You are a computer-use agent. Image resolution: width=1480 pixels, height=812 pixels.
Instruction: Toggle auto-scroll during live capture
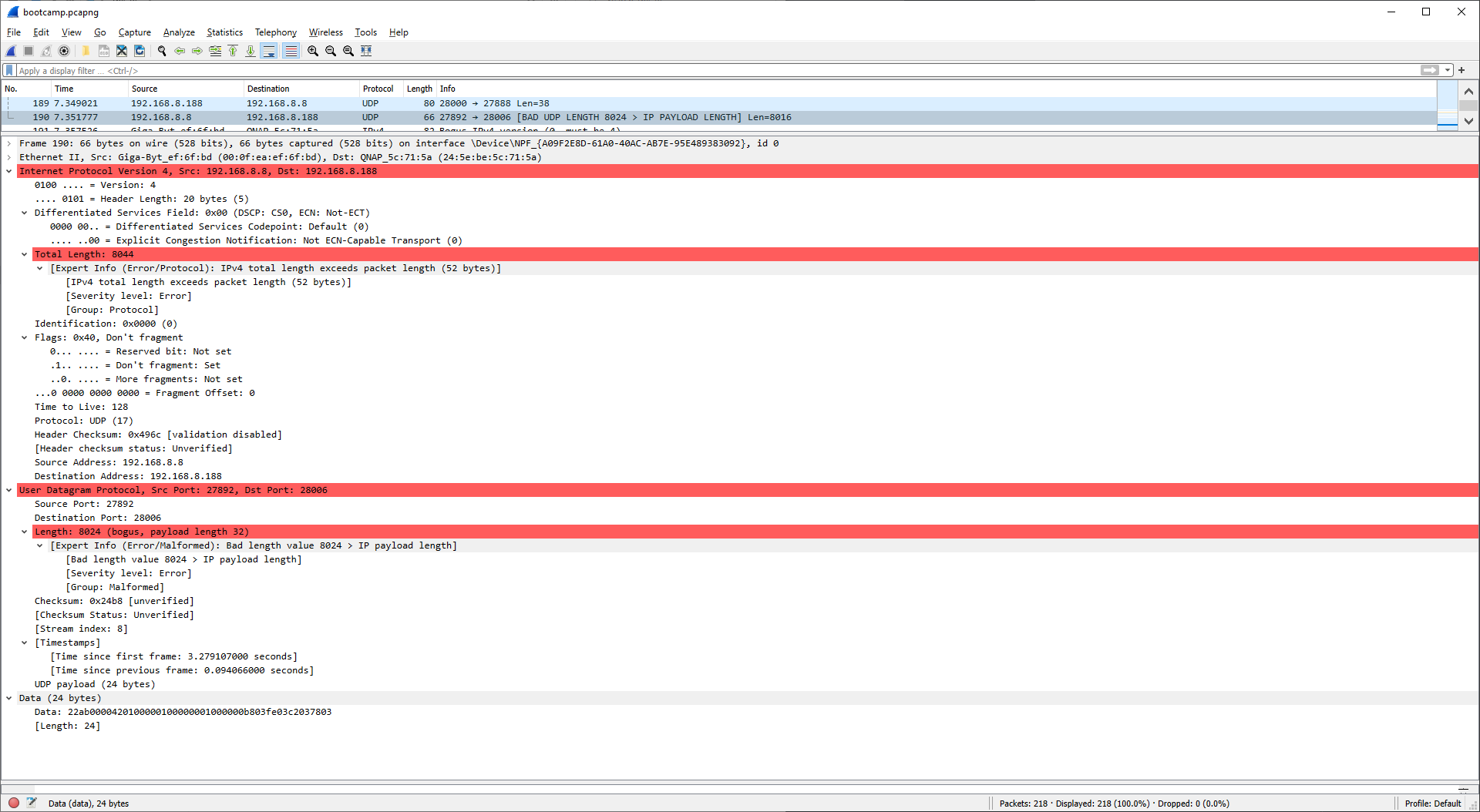click(x=269, y=51)
